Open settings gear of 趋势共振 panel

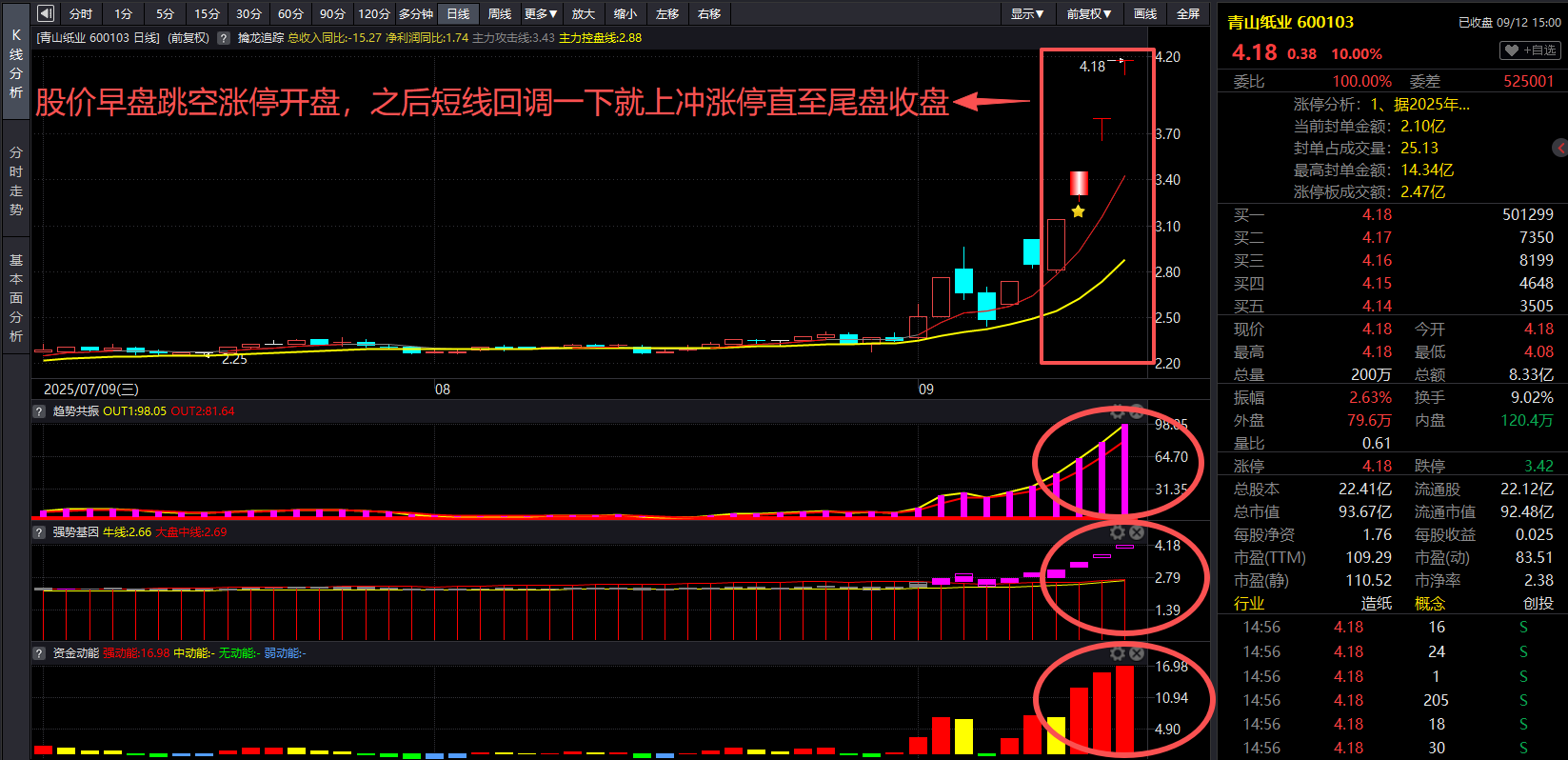point(1118,411)
